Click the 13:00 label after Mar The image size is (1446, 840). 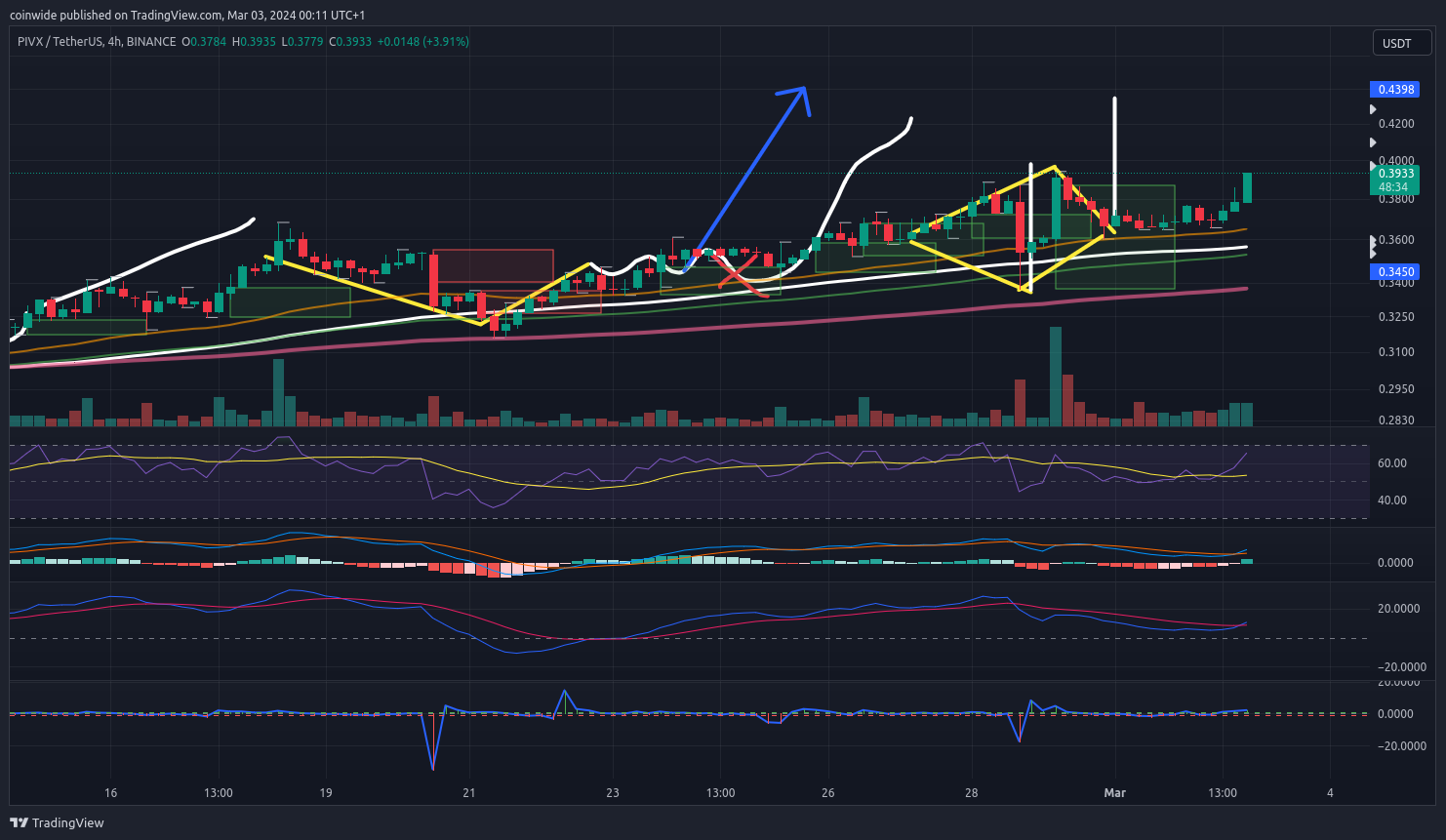pos(1223,793)
